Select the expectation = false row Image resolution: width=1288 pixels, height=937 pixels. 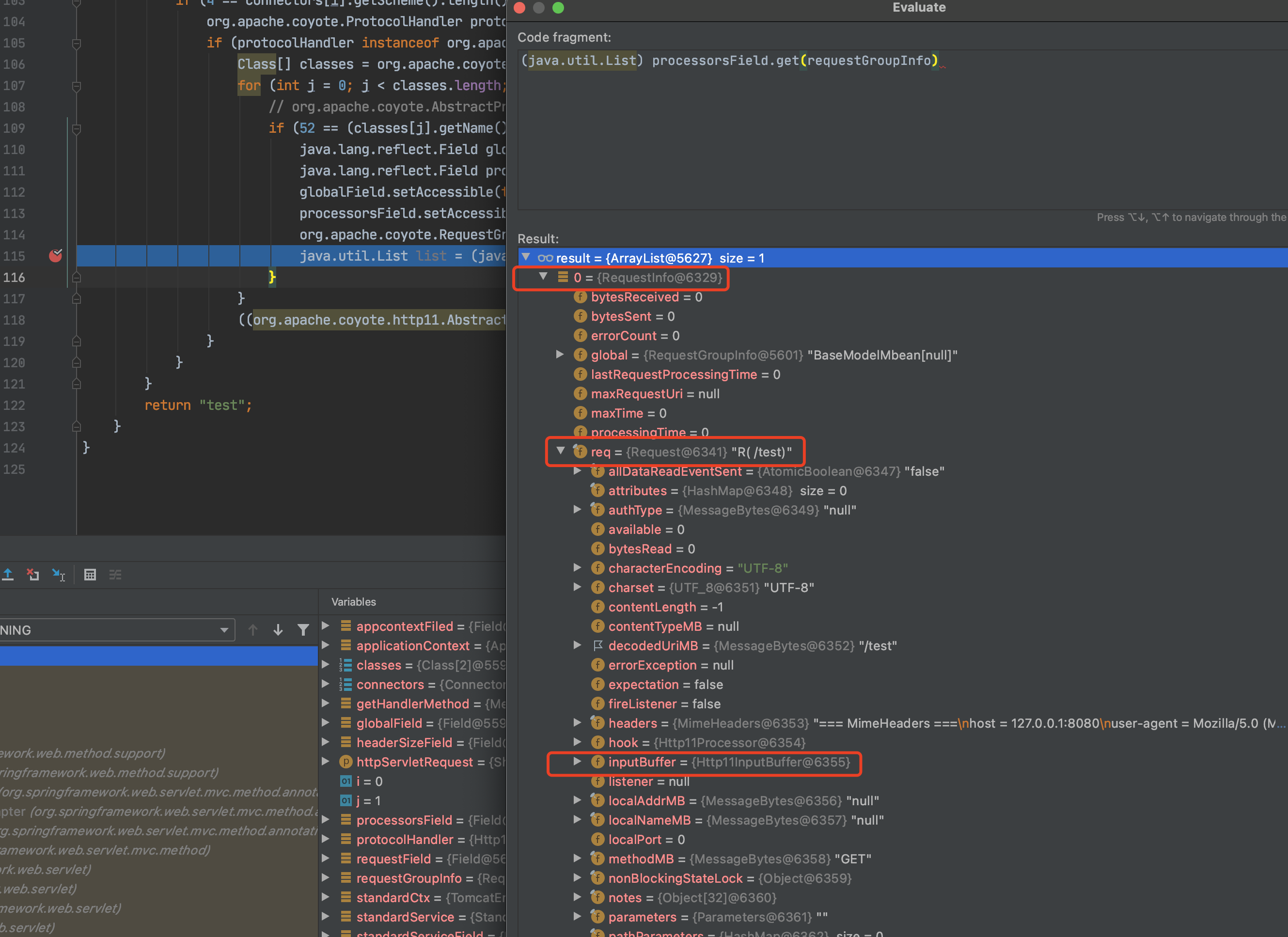[903, 684]
